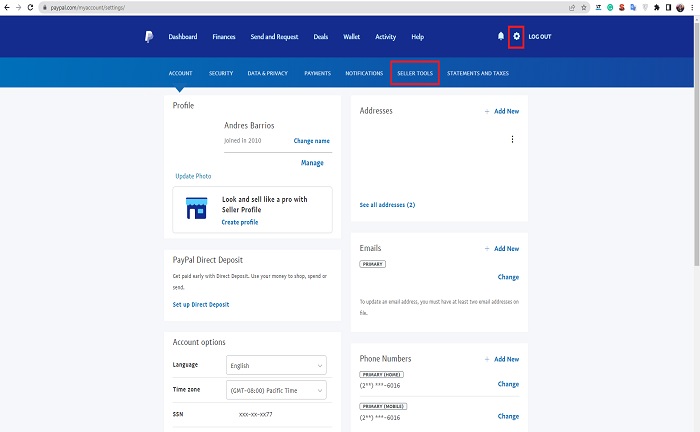700x432 pixels.
Task: Open the Google Translate extension icon
Action: click(633, 8)
